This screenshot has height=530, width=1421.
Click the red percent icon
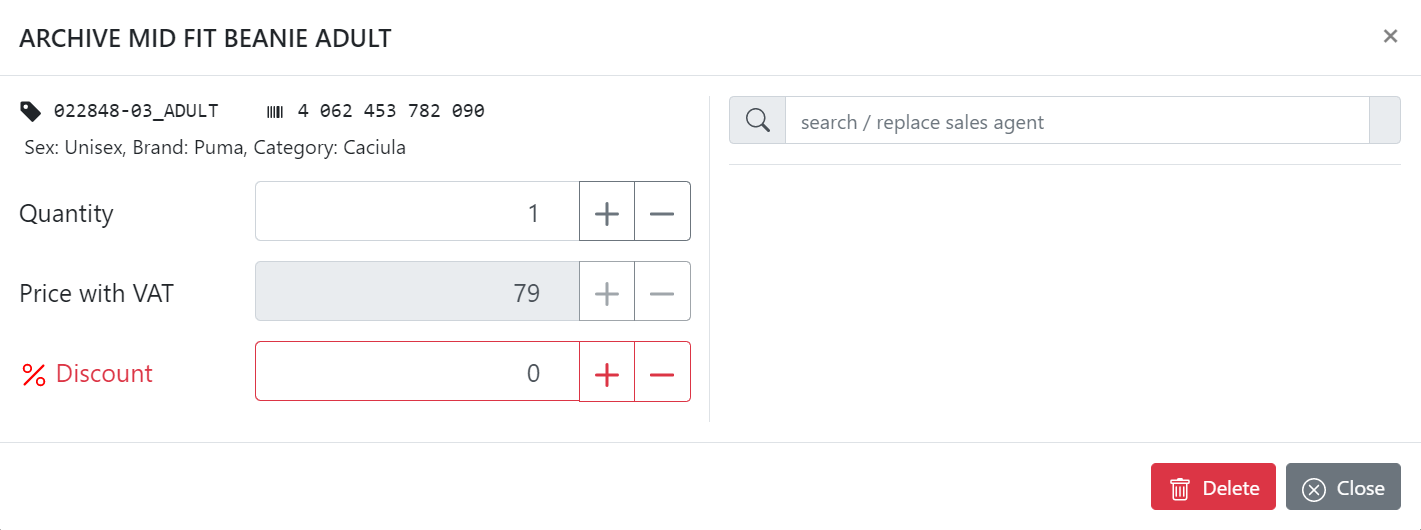click(34, 375)
